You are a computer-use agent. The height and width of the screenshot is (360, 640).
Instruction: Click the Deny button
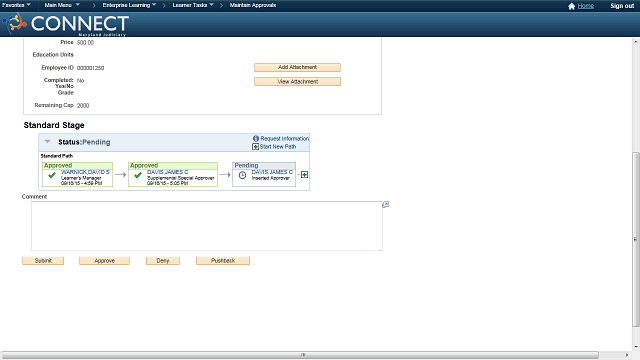pos(163,260)
